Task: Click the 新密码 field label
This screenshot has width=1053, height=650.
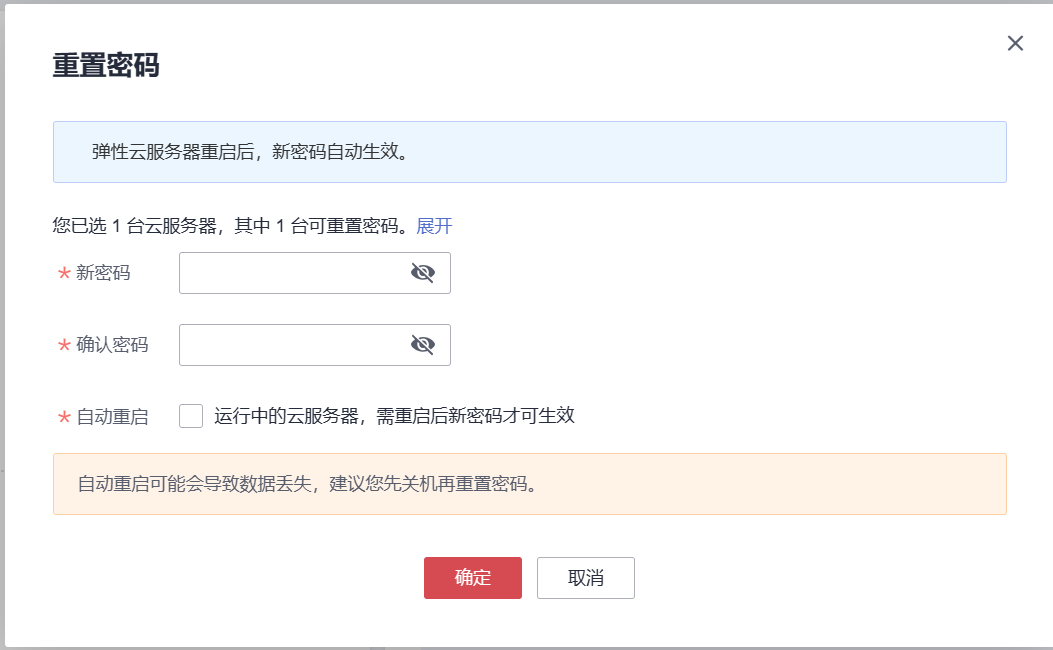Action: tap(103, 273)
